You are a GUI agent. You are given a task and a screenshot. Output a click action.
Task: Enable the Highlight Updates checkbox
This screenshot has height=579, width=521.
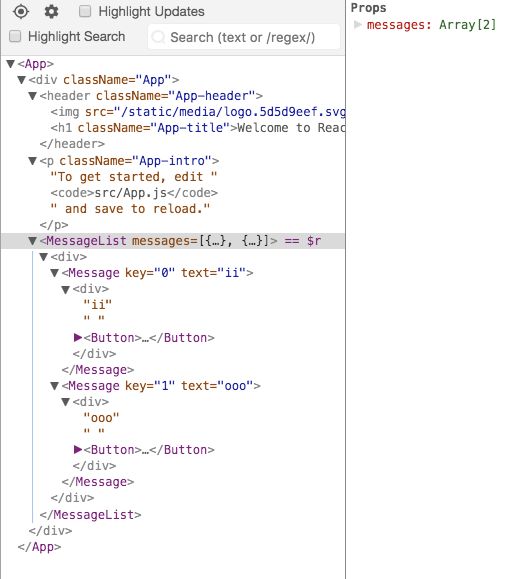click(x=85, y=11)
